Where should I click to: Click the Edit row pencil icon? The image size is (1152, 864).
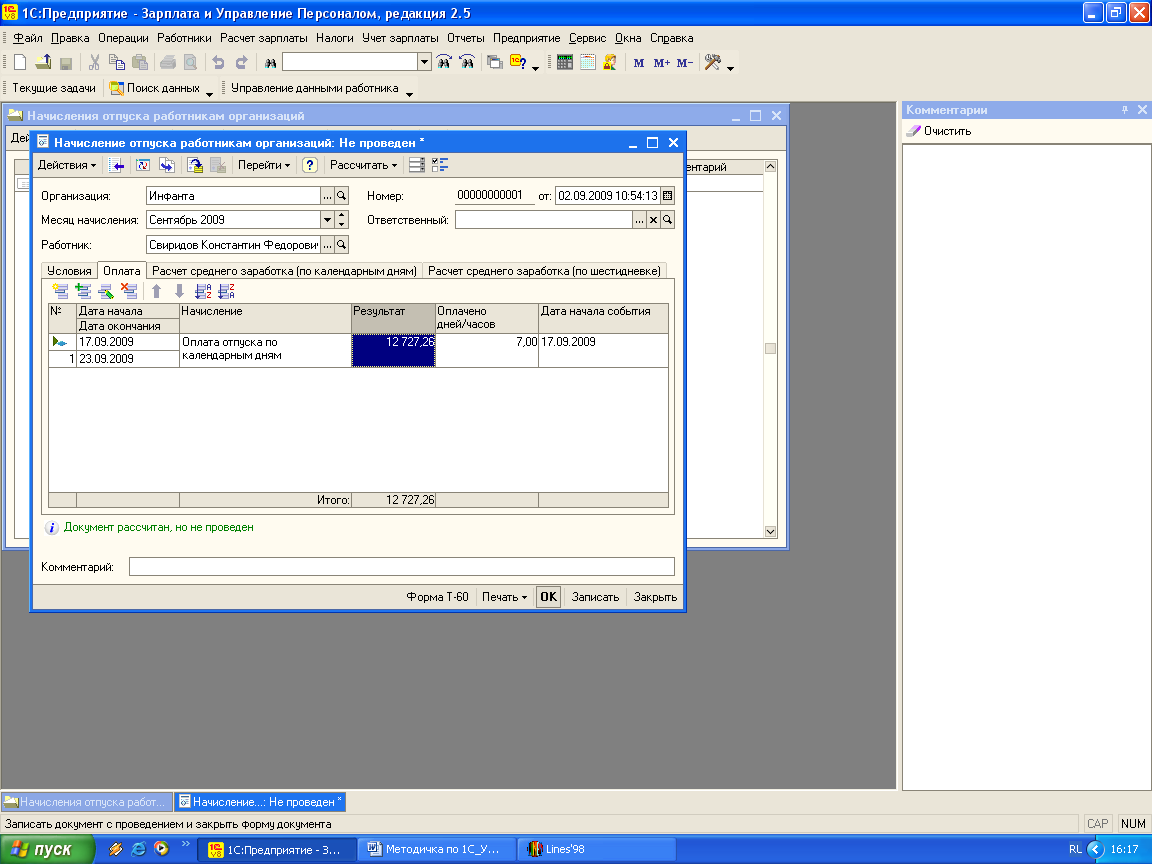(106, 292)
